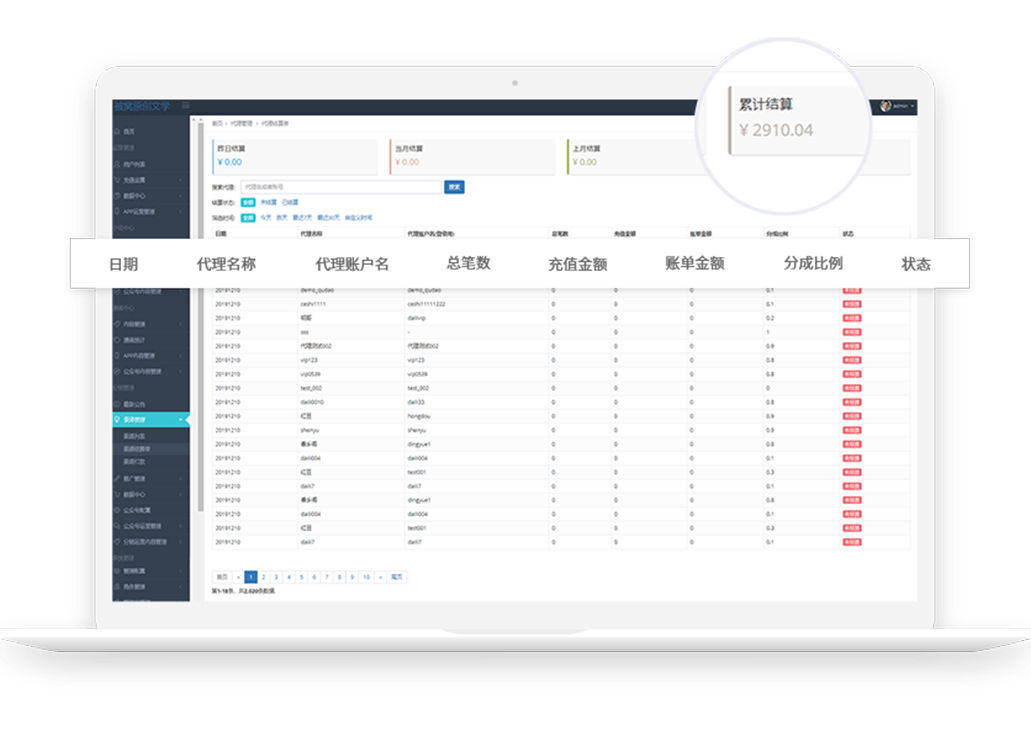Collapse the highlighted channel management section
1031x729 pixels.
tap(181, 420)
